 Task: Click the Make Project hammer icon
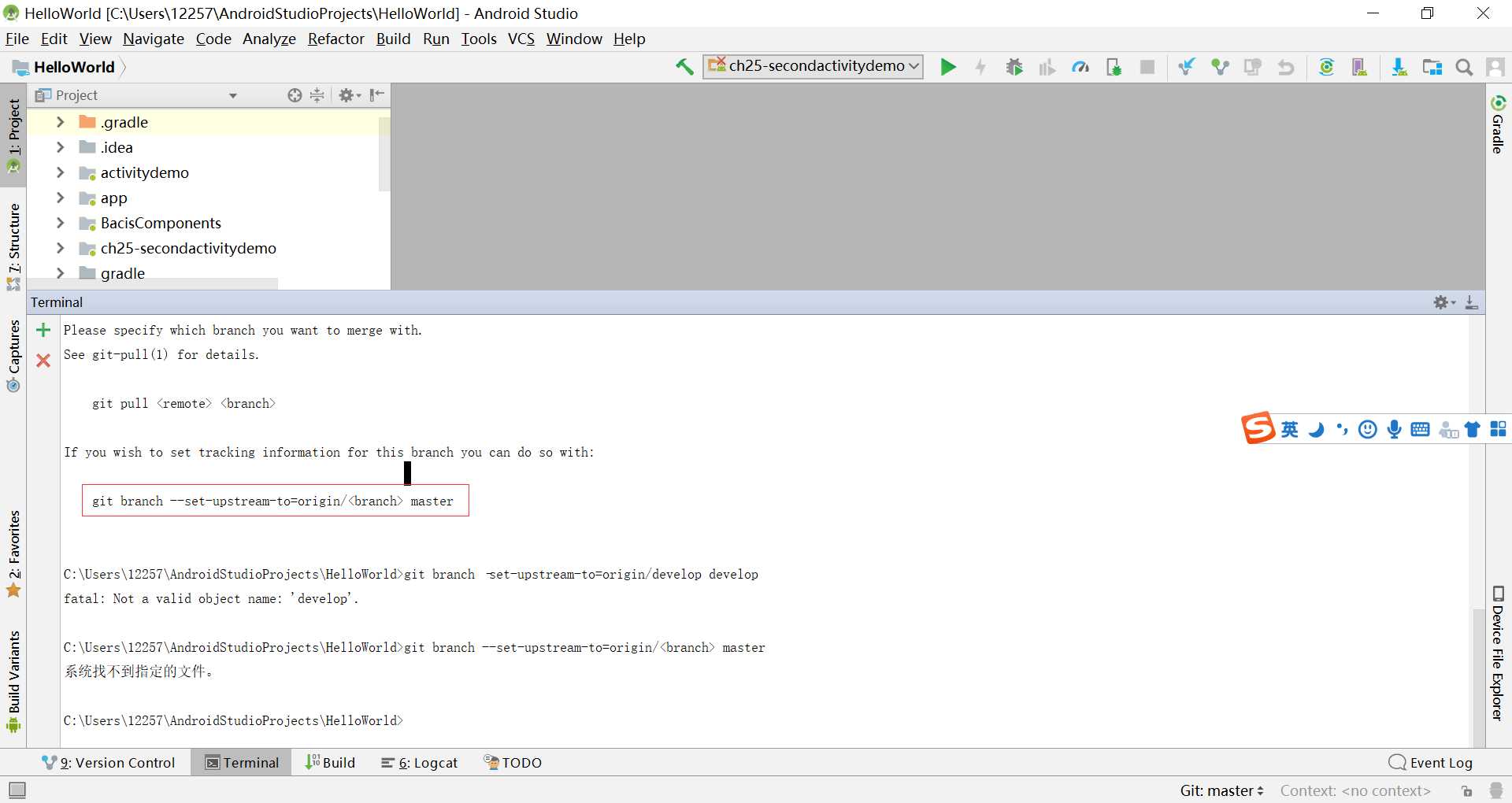(684, 67)
